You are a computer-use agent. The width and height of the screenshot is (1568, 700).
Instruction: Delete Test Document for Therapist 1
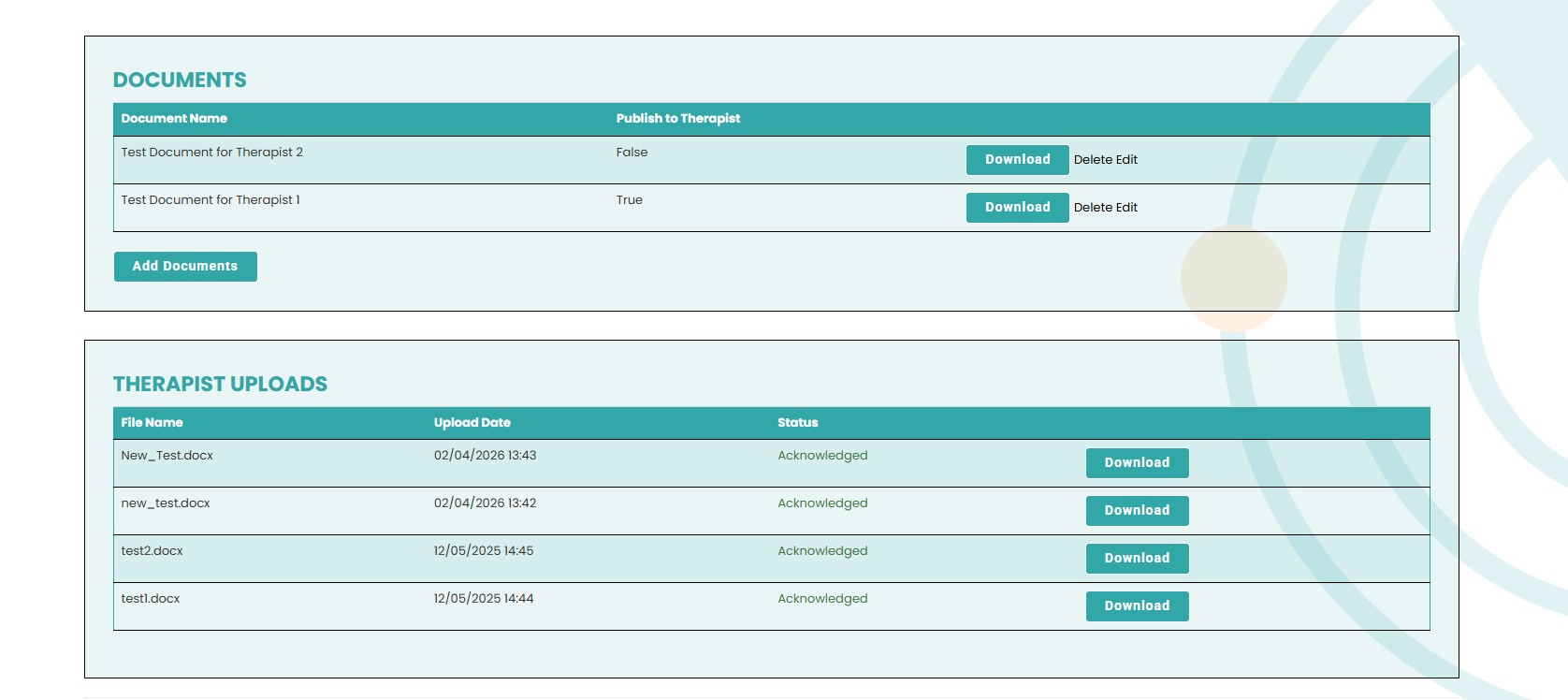pyautogui.click(x=1093, y=208)
